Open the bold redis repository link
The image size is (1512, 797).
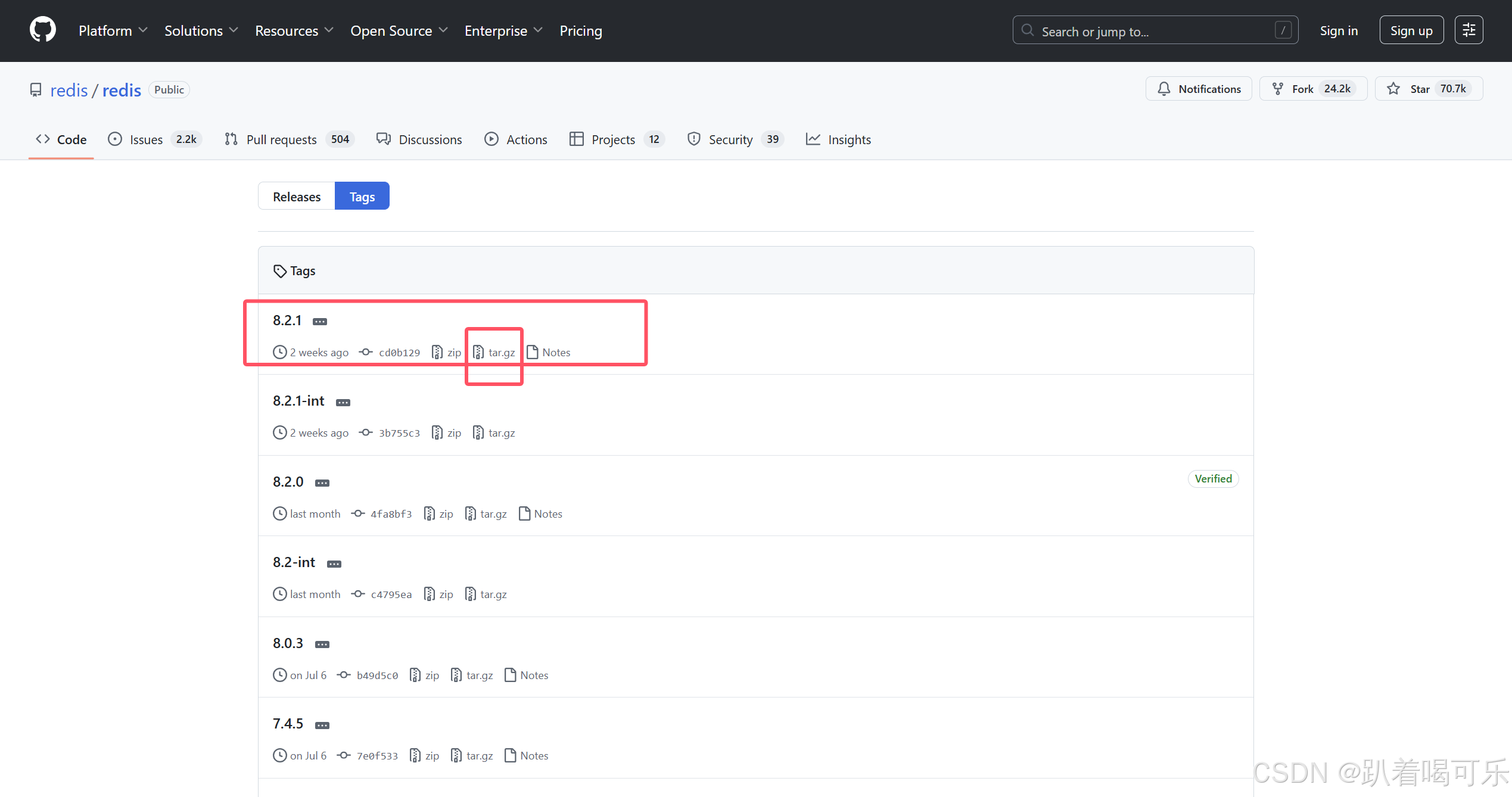click(x=122, y=90)
